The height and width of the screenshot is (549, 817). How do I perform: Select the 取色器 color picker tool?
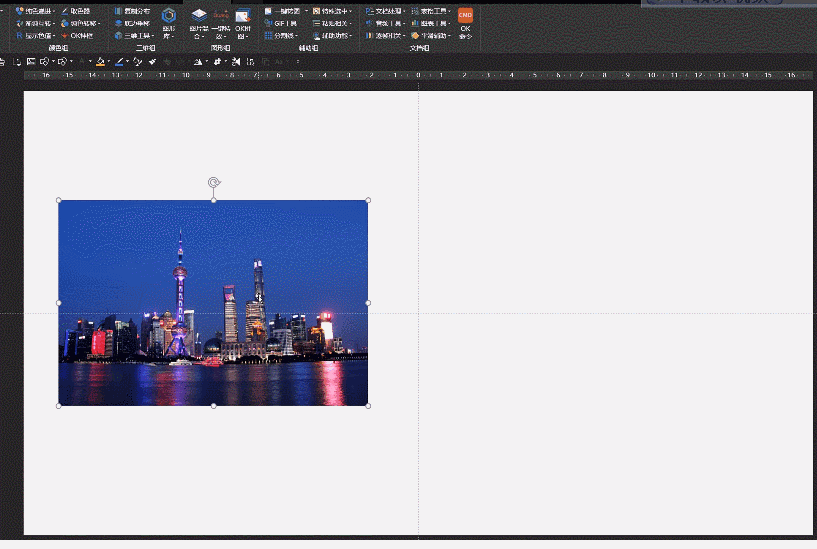click(79, 11)
